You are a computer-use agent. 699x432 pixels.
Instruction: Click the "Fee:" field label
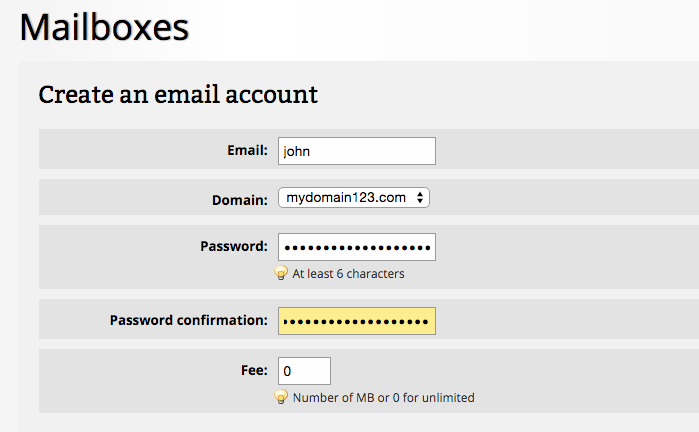(254, 370)
